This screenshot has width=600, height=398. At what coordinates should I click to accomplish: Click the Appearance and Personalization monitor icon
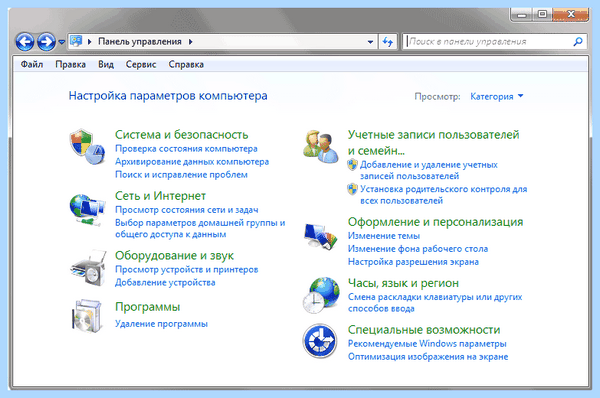[x=321, y=236]
